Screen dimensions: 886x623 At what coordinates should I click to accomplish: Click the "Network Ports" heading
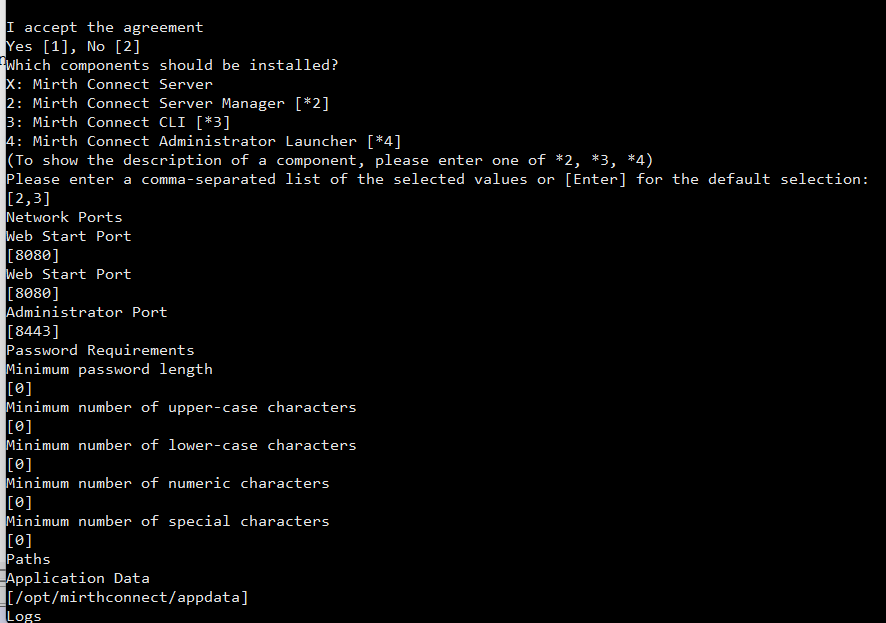[x=64, y=217]
